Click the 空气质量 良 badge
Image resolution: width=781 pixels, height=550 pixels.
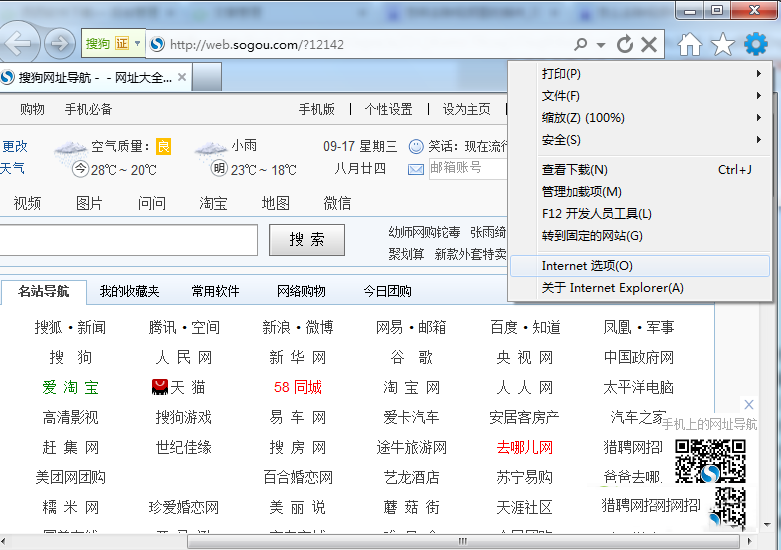163,146
